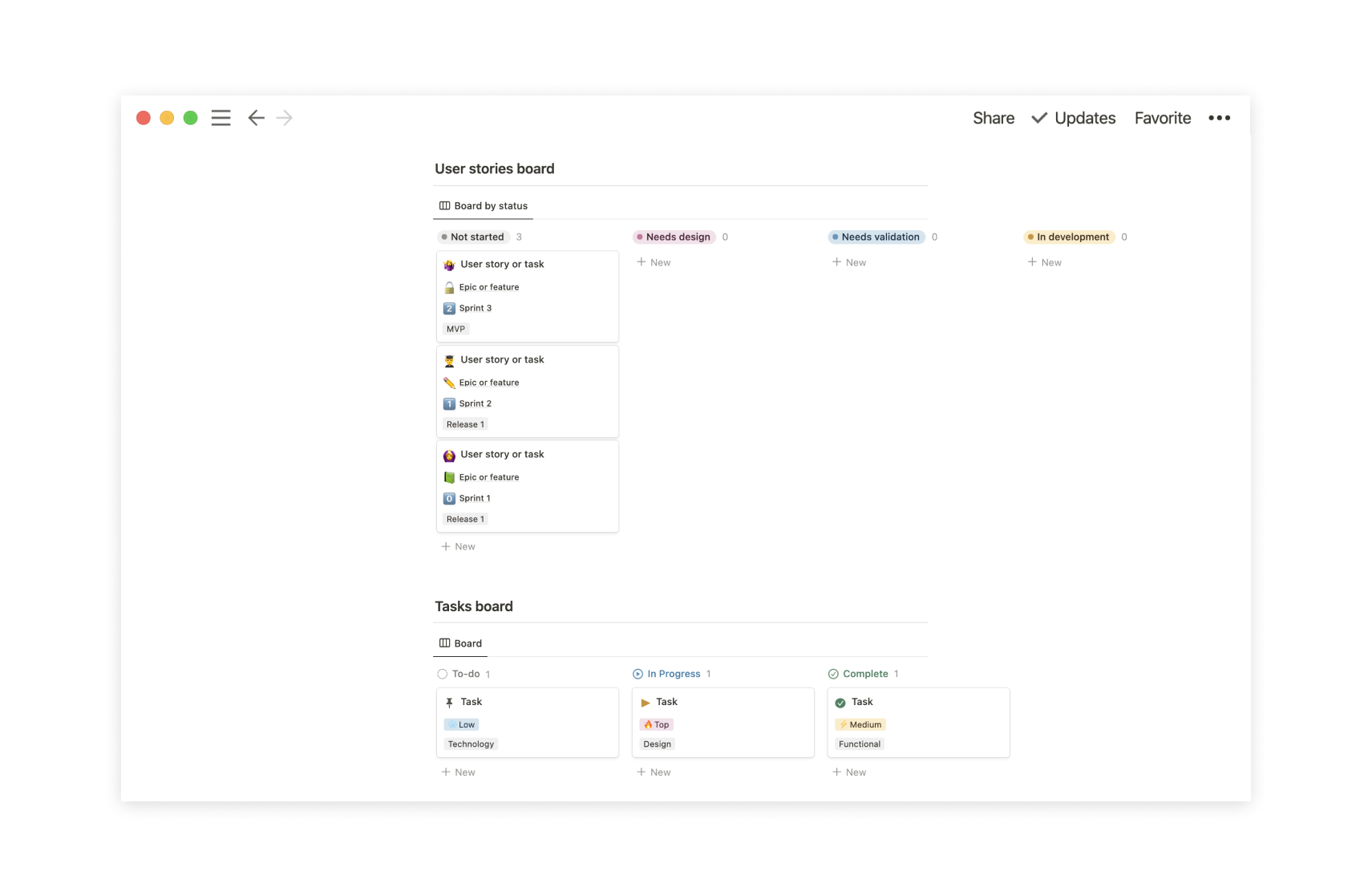Viewport: 1372px width, 896px height.
Task: Click avatar icon on Sprint 2 card
Action: click(x=449, y=360)
